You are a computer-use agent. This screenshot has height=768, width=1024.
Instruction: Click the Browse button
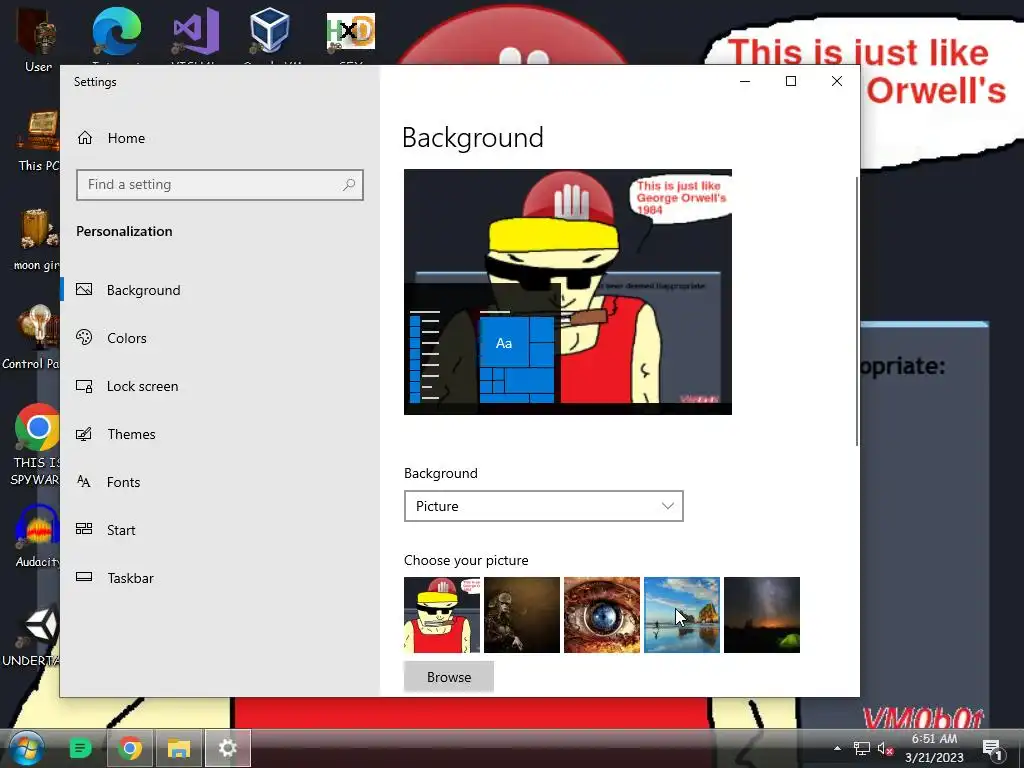(449, 677)
